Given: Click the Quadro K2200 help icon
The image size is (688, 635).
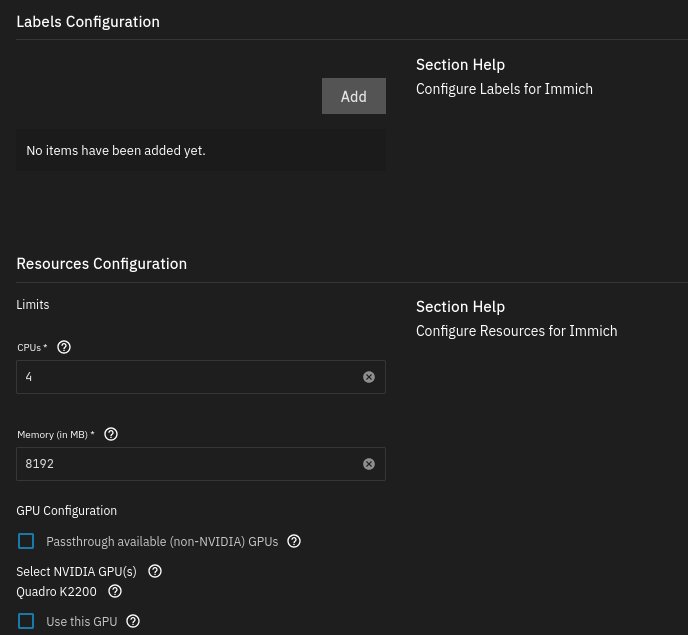Looking at the screenshot, I should [115, 591].
